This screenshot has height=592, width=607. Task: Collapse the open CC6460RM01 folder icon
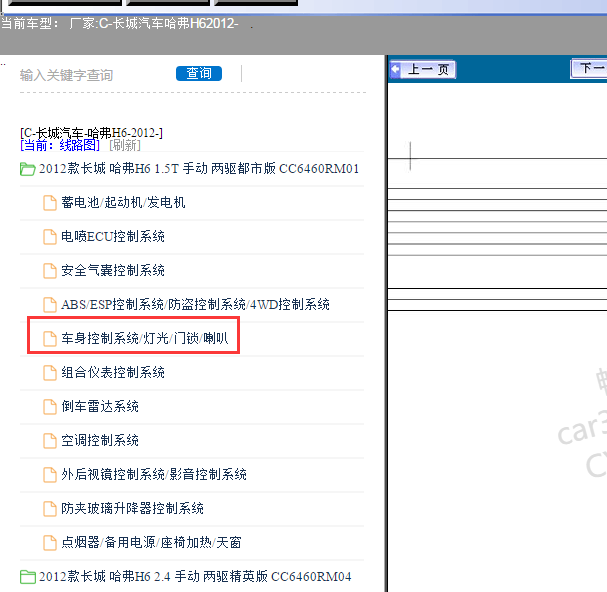pyautogui.click(x=27, y=169)
